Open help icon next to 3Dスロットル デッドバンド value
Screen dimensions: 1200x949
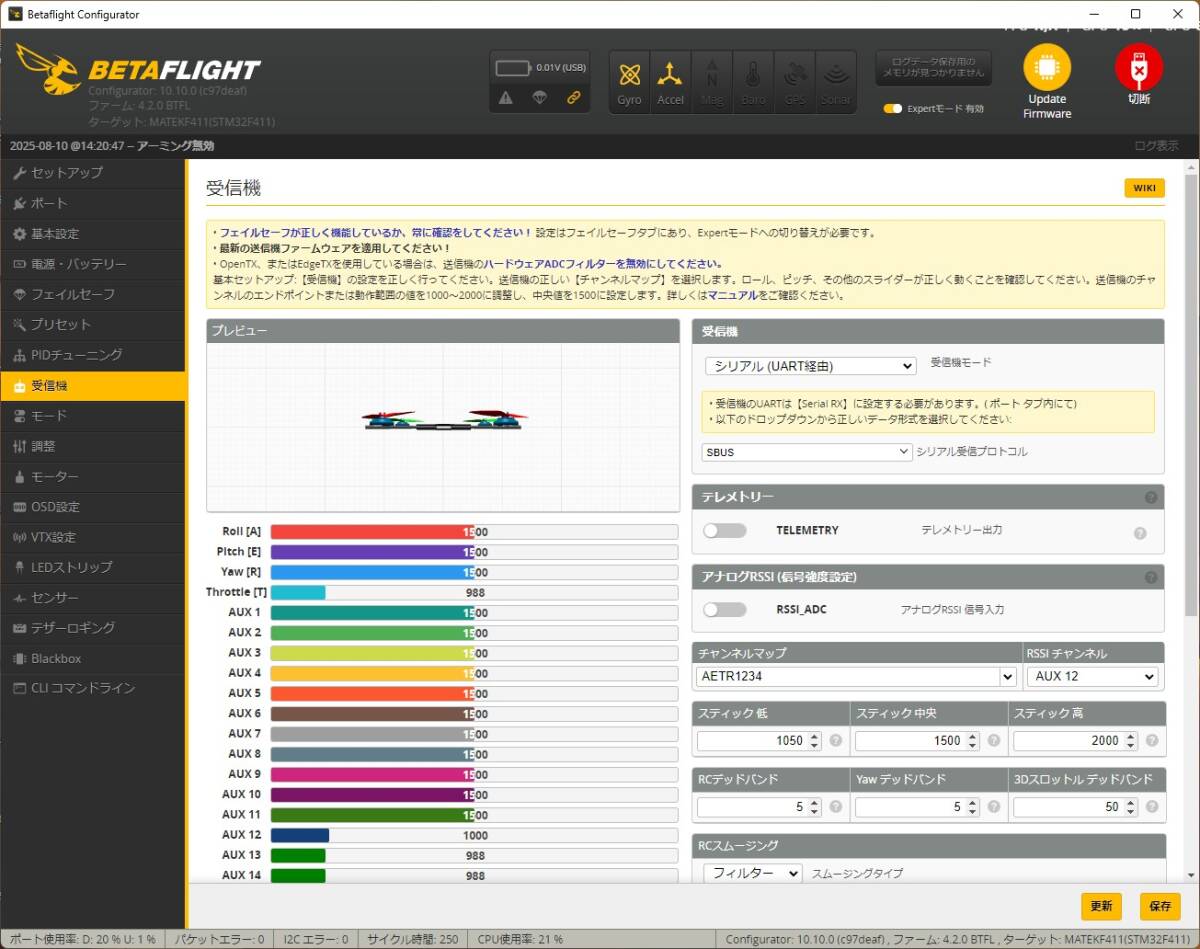1152,807
